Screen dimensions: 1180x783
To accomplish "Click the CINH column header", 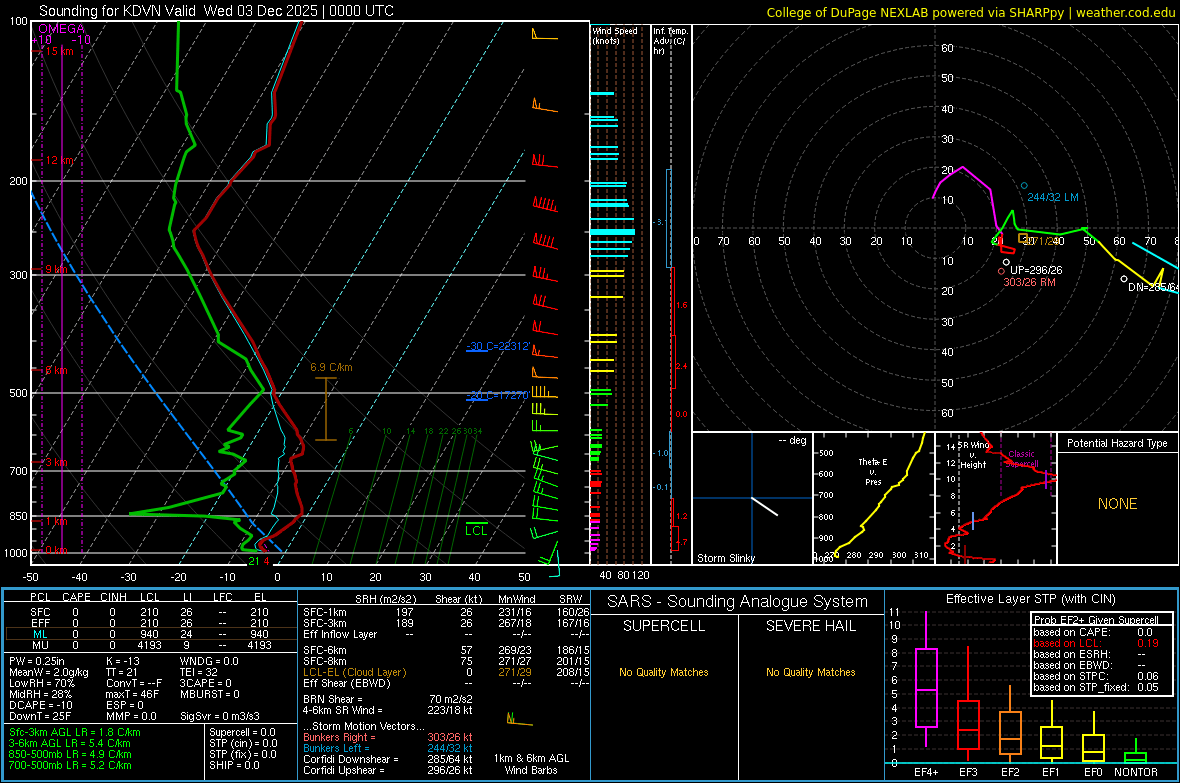I will coord(113,597).
